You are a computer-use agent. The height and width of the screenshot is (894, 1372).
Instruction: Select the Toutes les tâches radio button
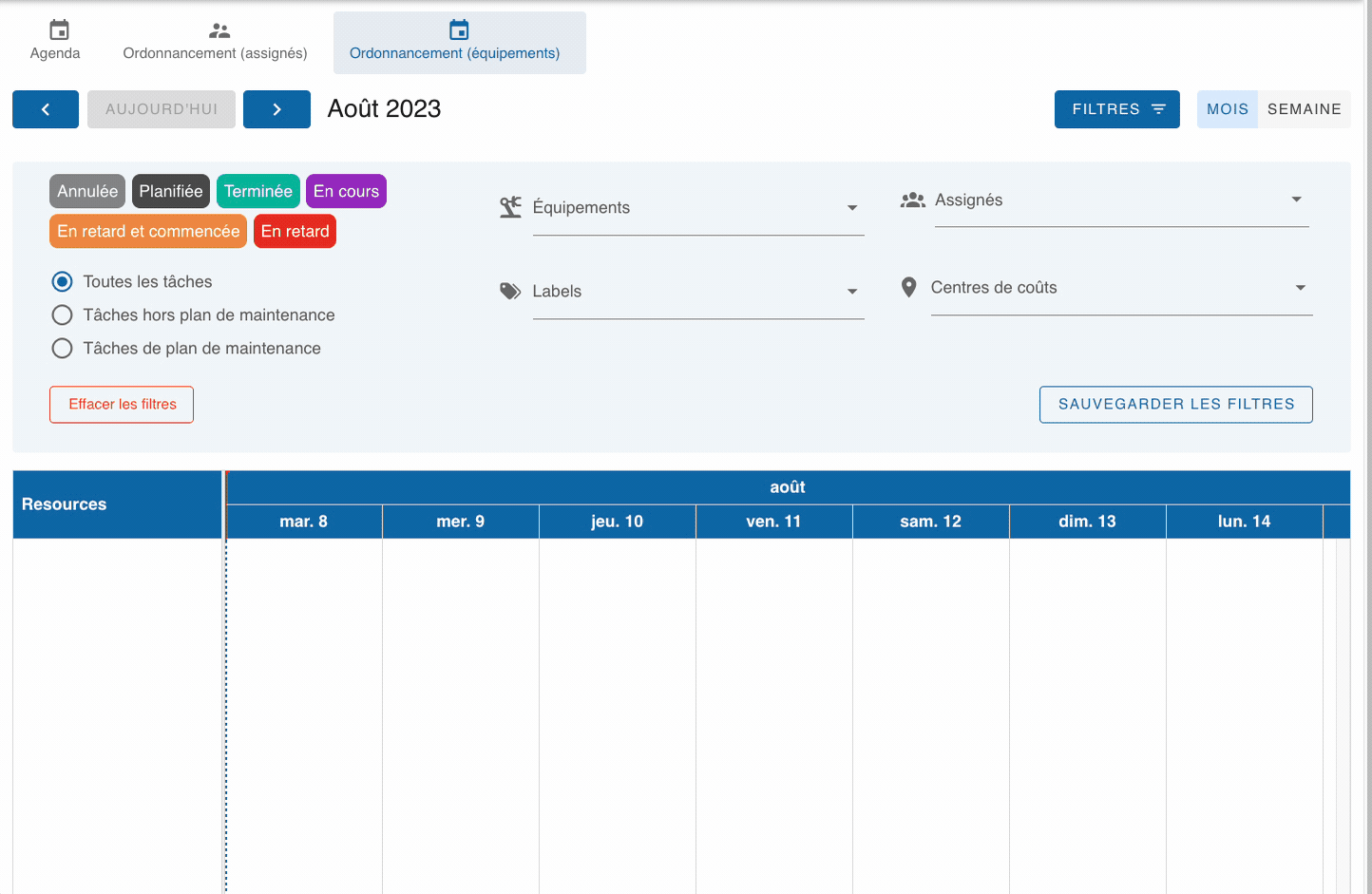[63, 281]
